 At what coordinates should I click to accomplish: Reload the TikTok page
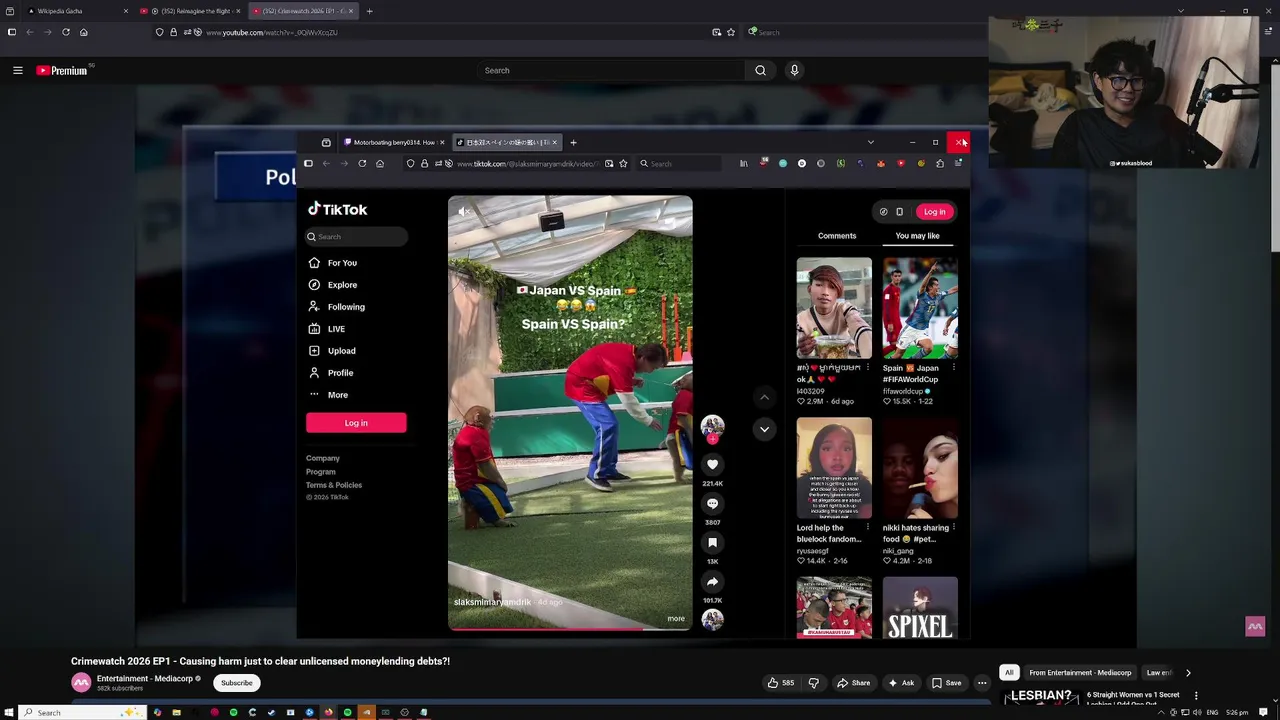tap(362, 164)
